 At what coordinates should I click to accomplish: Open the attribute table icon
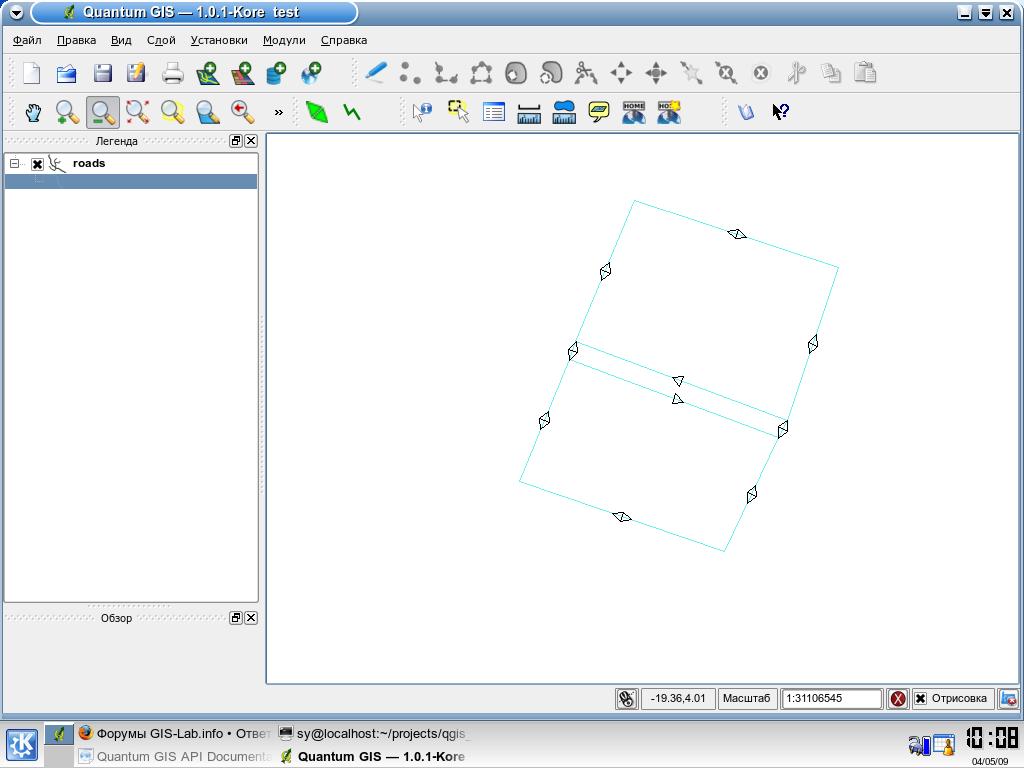(494, 112)
